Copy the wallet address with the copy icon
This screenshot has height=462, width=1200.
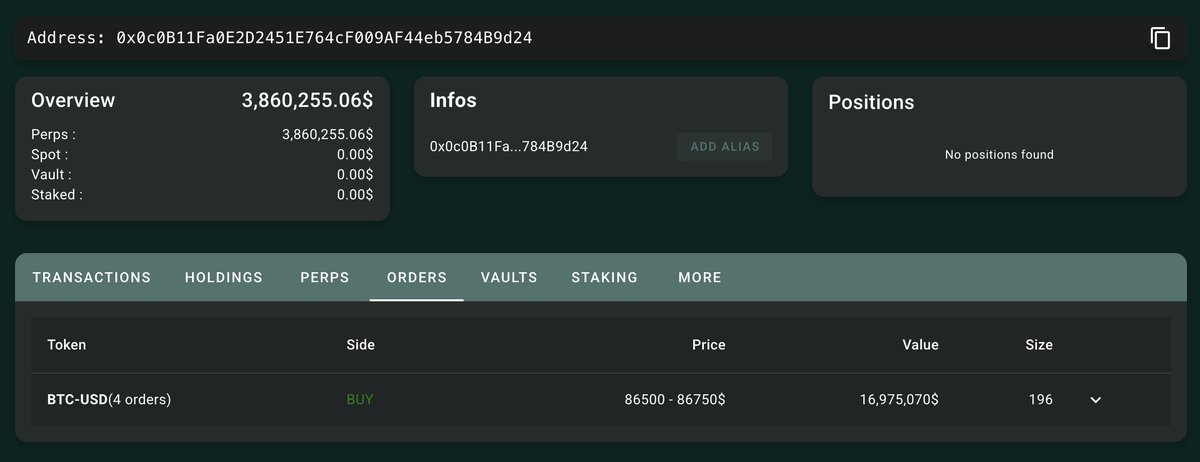1160,39
